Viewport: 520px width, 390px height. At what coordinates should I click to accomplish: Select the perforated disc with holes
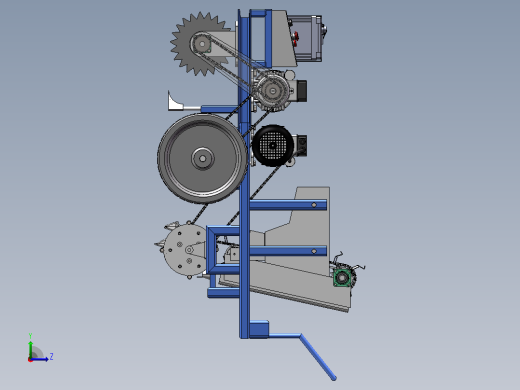coord(185,250)
